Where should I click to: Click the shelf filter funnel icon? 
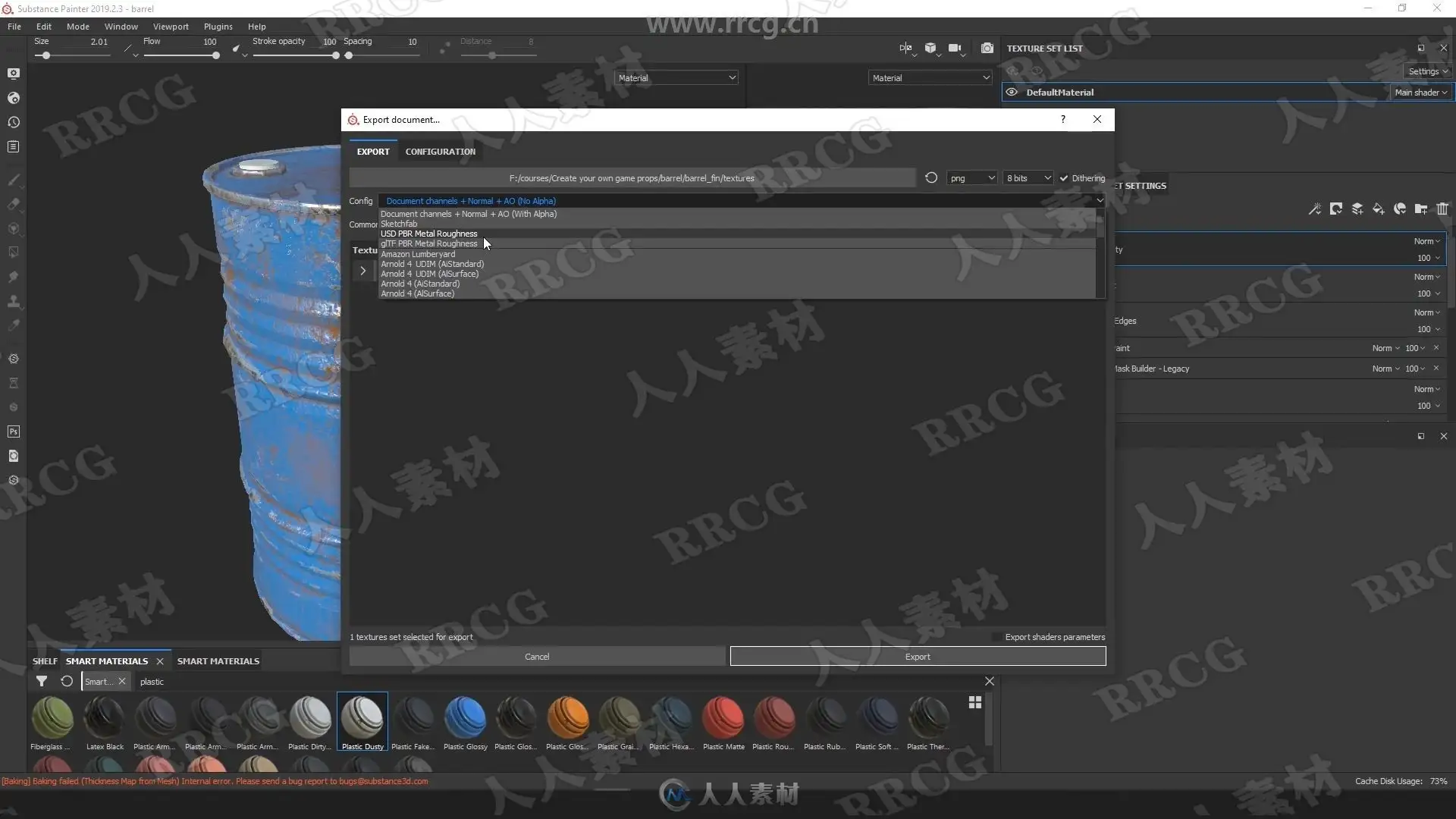point(42,681)
